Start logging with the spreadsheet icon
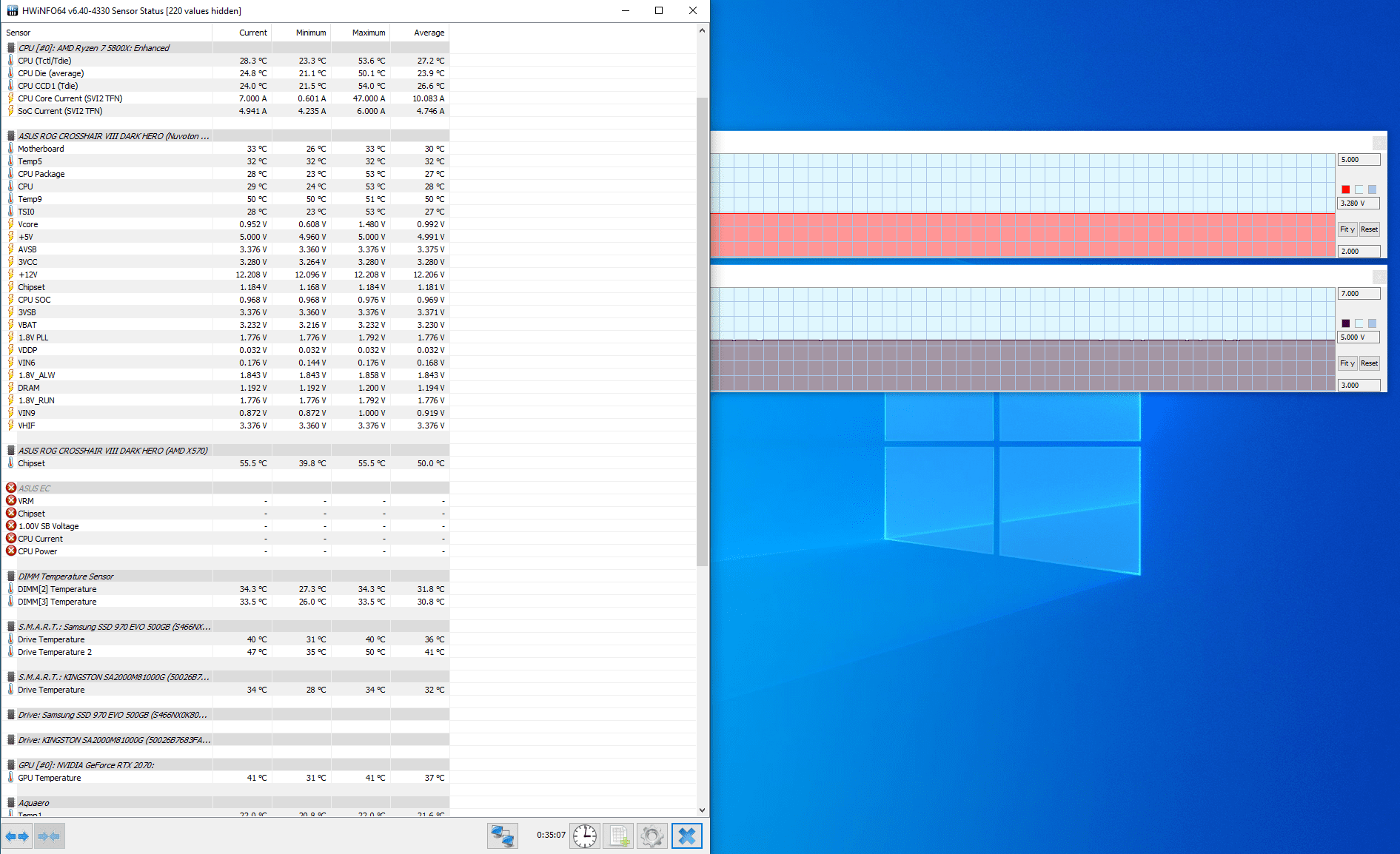Screen dimensions: 1400x854 tap(618, 836)
